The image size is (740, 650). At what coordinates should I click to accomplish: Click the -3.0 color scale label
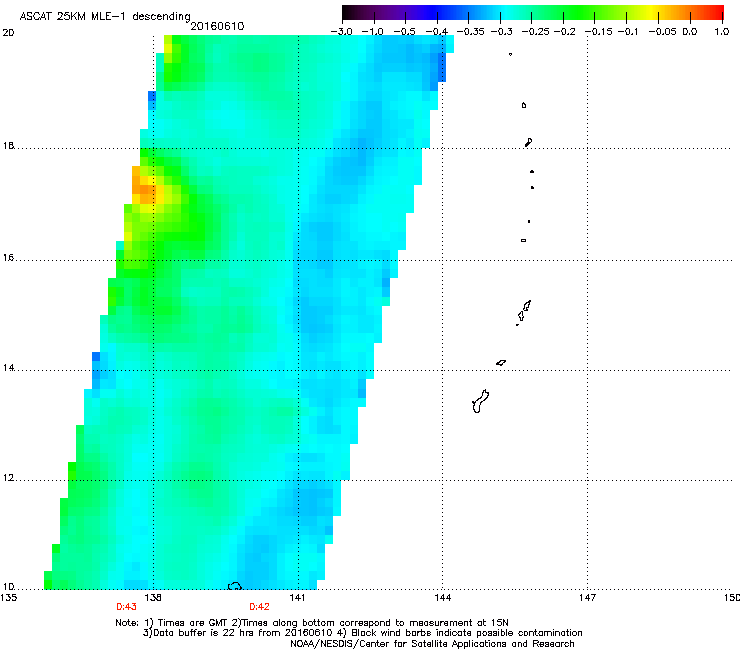[341, 32]
